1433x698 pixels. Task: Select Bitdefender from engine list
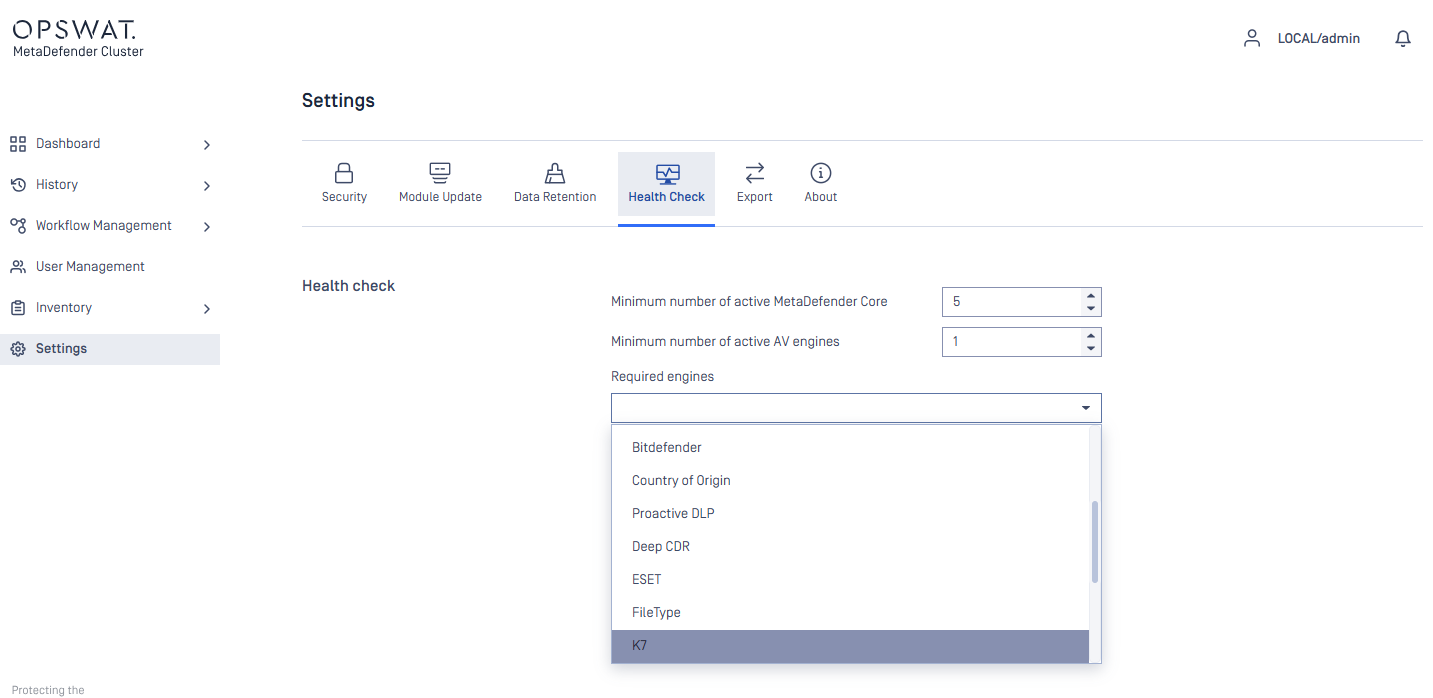coord(850,448)
